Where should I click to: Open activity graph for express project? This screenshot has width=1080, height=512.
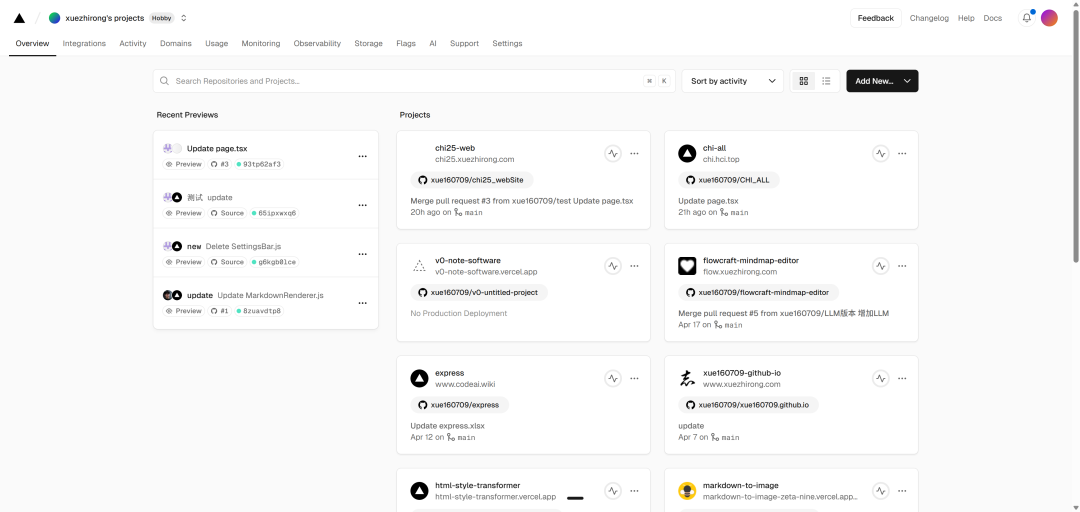click(613, 378)
